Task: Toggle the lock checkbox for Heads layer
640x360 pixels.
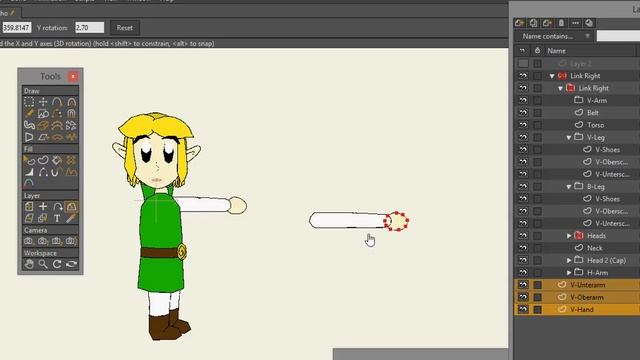Action: (x=538, y=236)
